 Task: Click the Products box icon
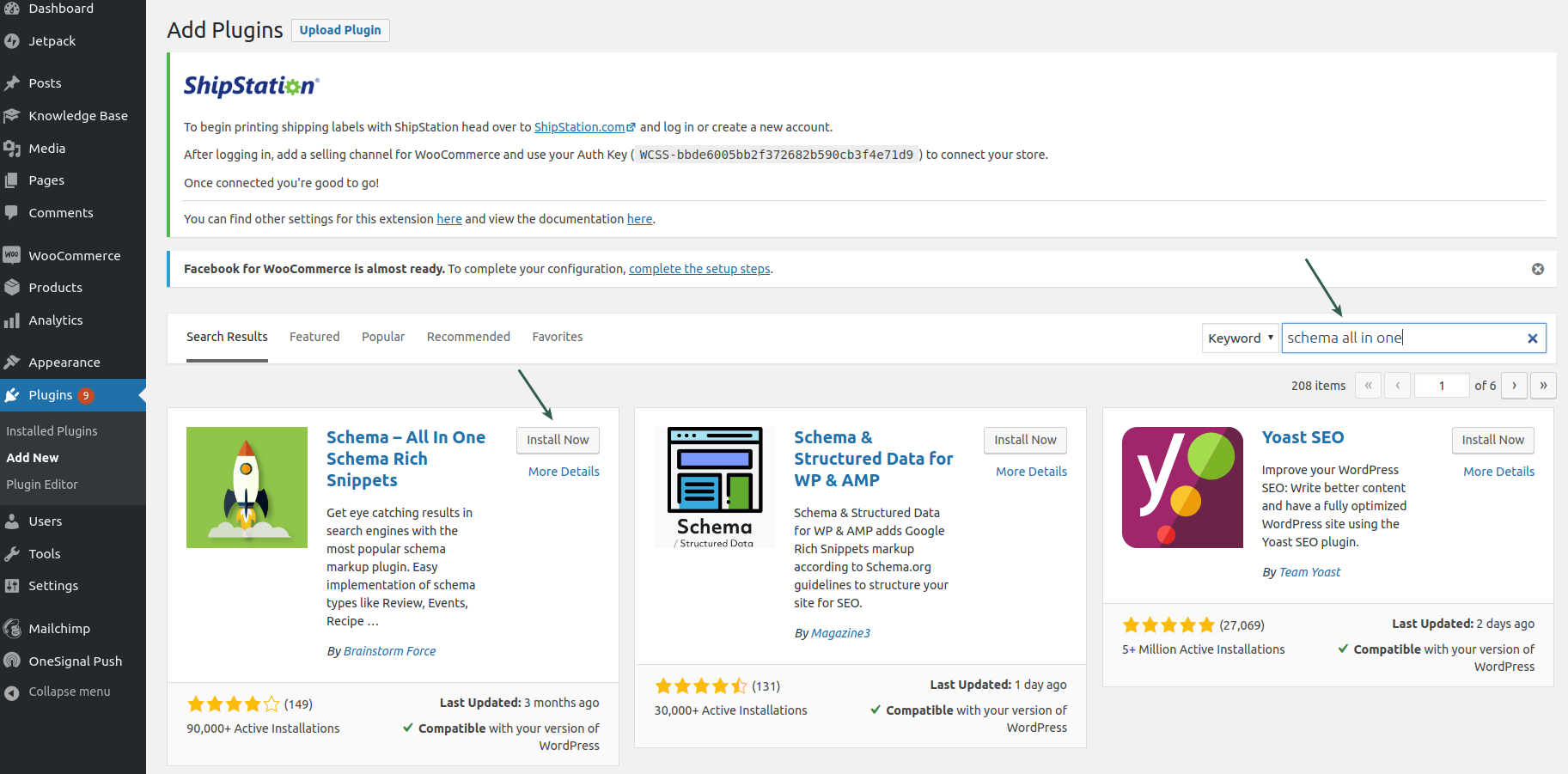(12, 288)
